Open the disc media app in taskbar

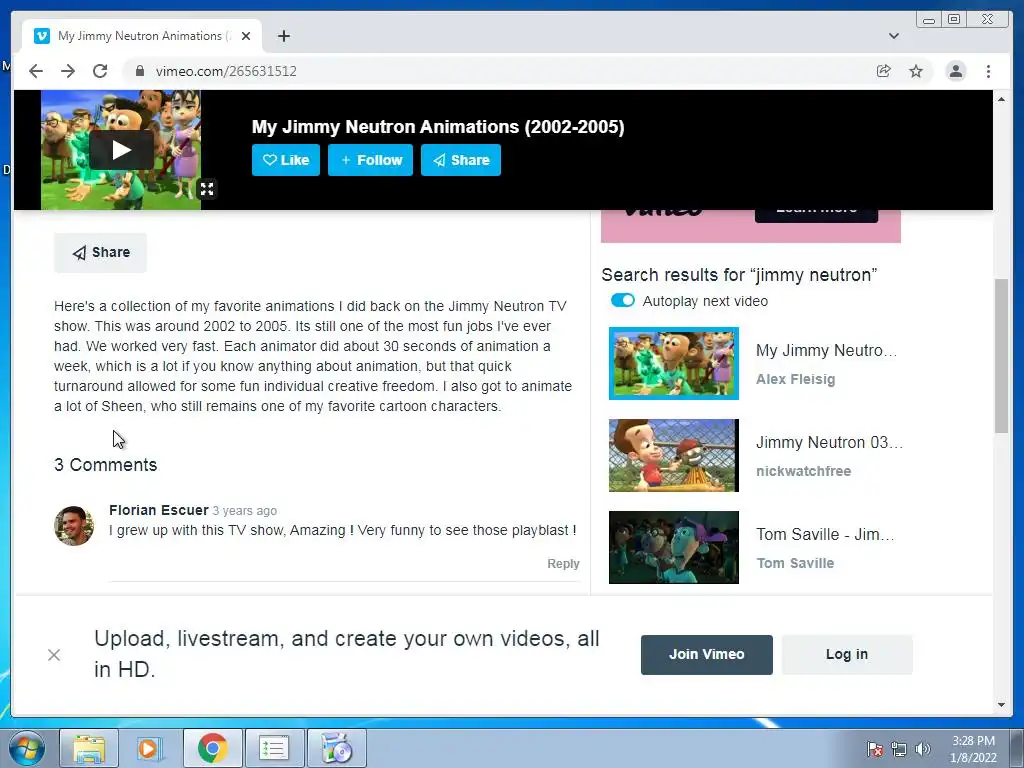(x=336, y=748)
